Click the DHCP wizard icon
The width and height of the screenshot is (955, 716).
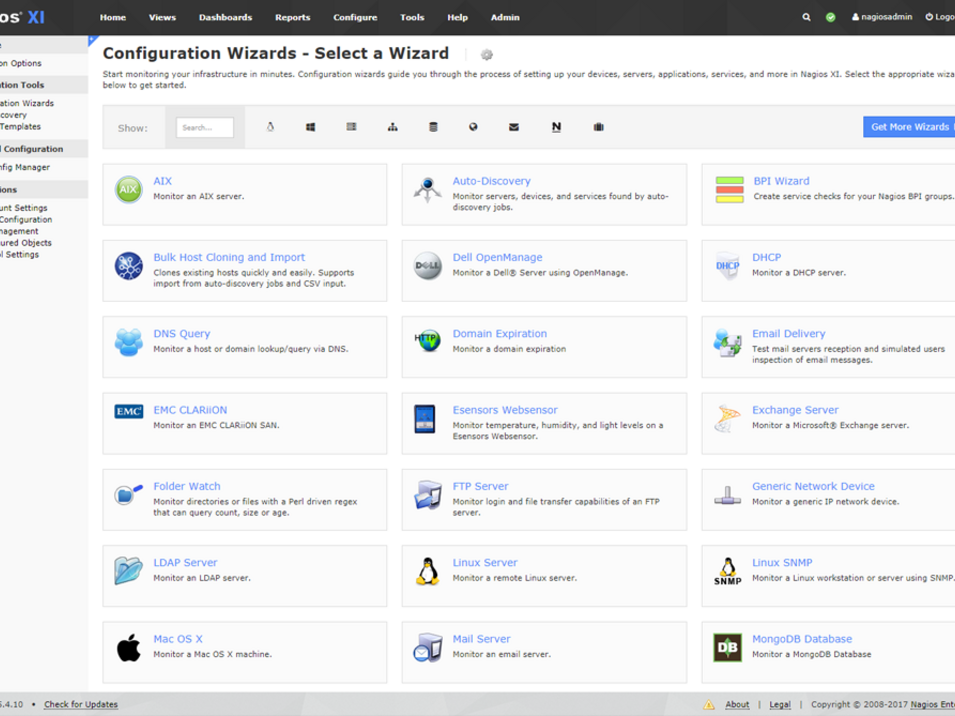(728, 266)
